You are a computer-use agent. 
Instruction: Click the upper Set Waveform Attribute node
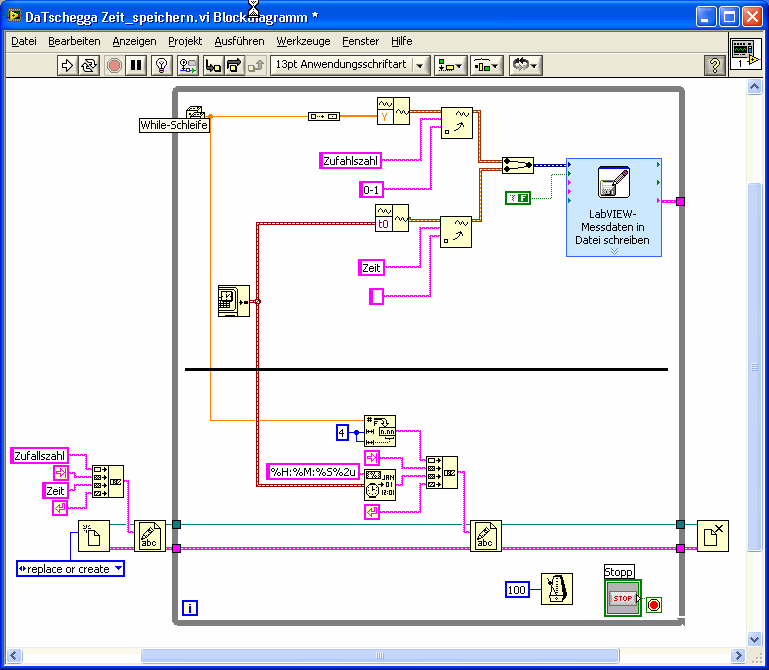point(457,123)
